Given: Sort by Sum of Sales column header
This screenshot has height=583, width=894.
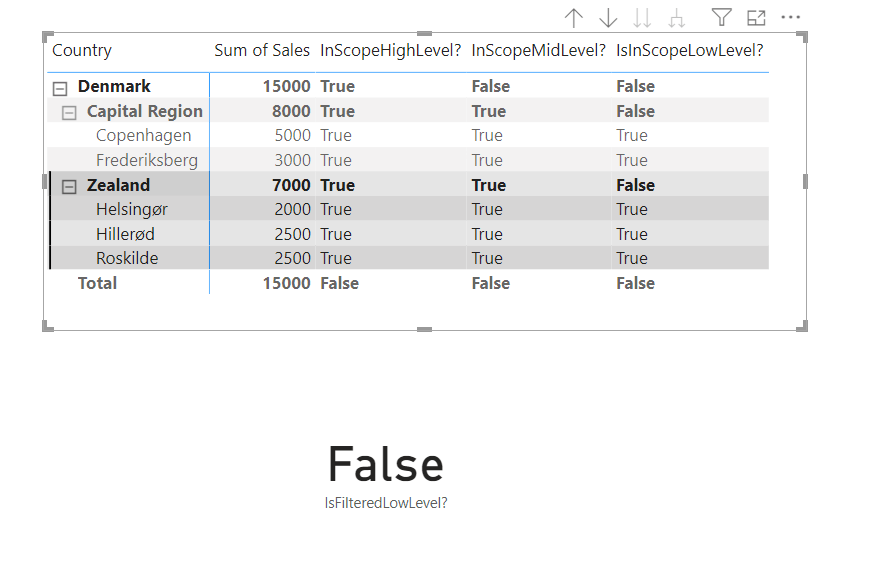Looking at the screenshot, I should tap(262, 50).
